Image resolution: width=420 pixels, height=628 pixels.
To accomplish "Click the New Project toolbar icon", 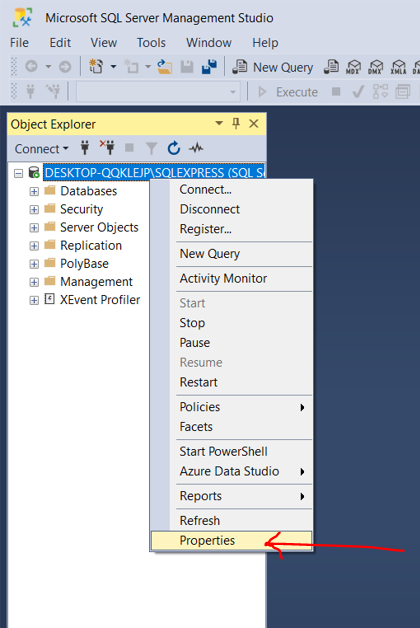I will (x=96, y=66).
